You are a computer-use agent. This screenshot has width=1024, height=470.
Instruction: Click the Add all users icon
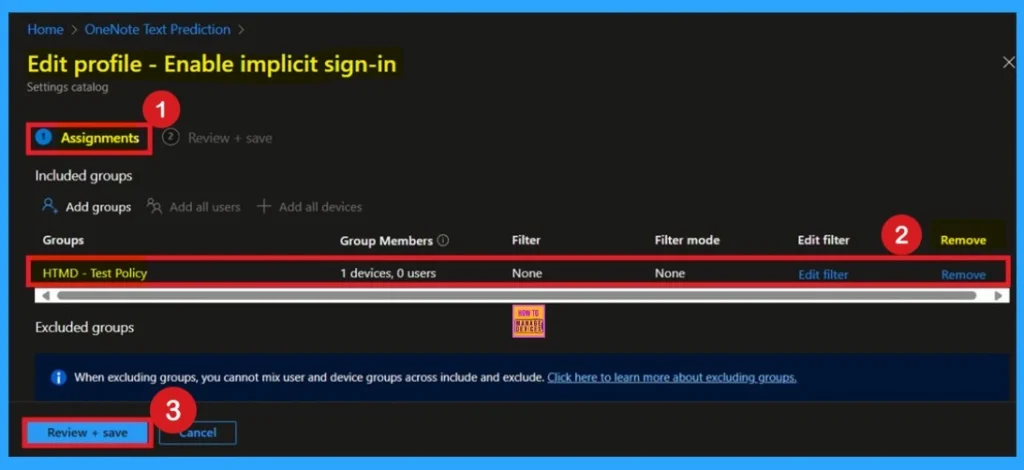tap(154, 206)
